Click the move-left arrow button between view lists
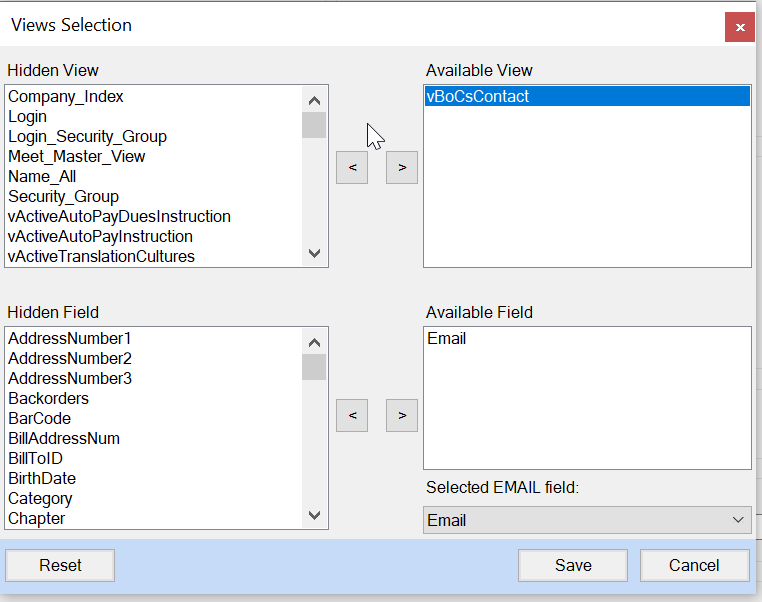The width and height of the screenshot is (762, 602). point(352,168)
